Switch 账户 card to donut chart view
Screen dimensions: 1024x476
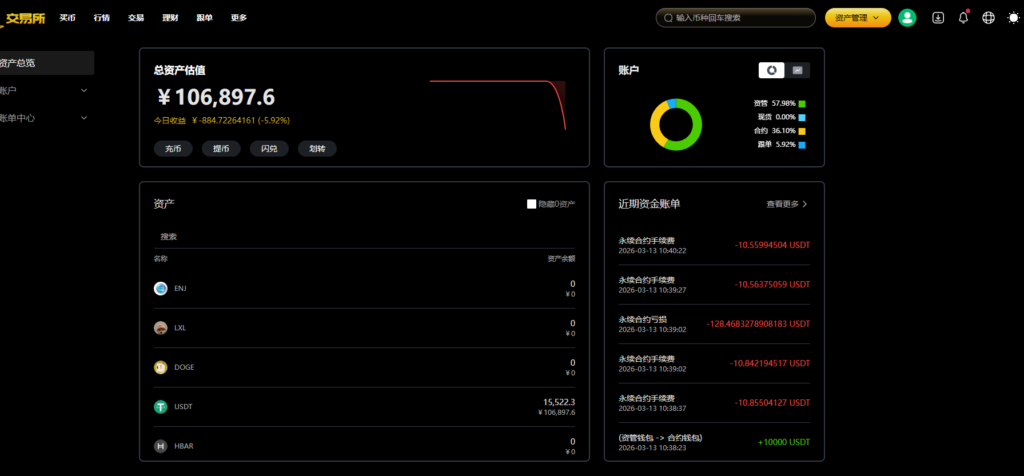pos(771,70)
